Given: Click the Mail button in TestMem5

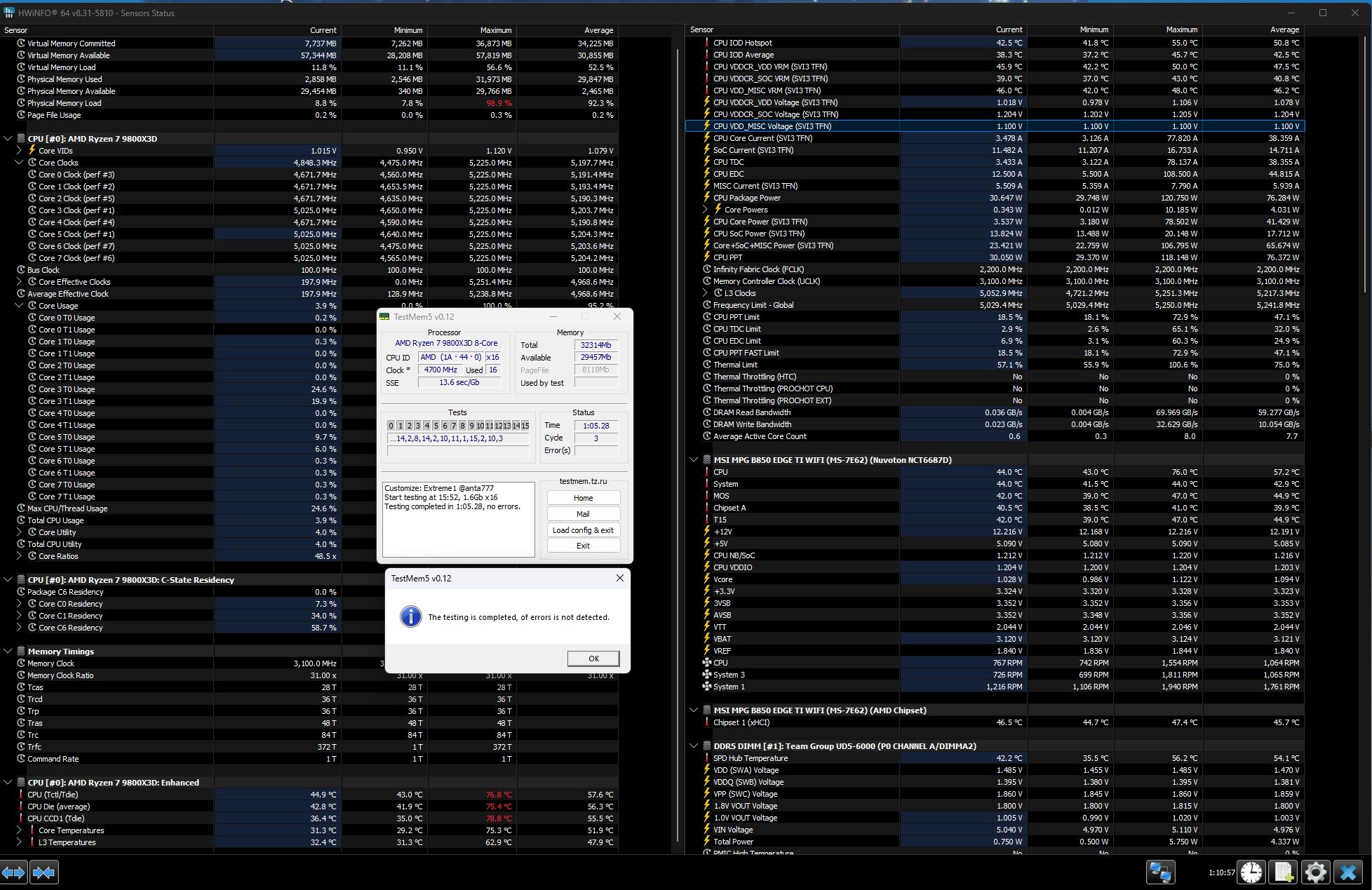Looking at the screenshot, I should (583, 514).
